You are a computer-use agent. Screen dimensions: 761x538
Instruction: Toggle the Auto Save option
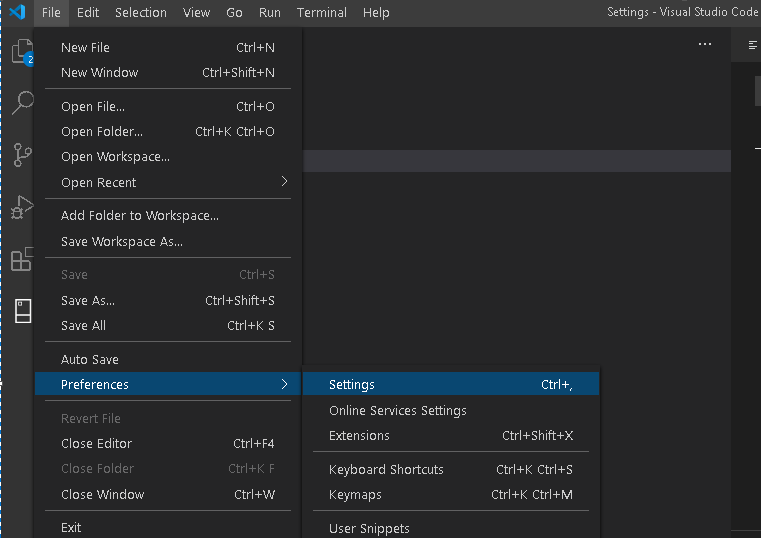tap(90, 359)
